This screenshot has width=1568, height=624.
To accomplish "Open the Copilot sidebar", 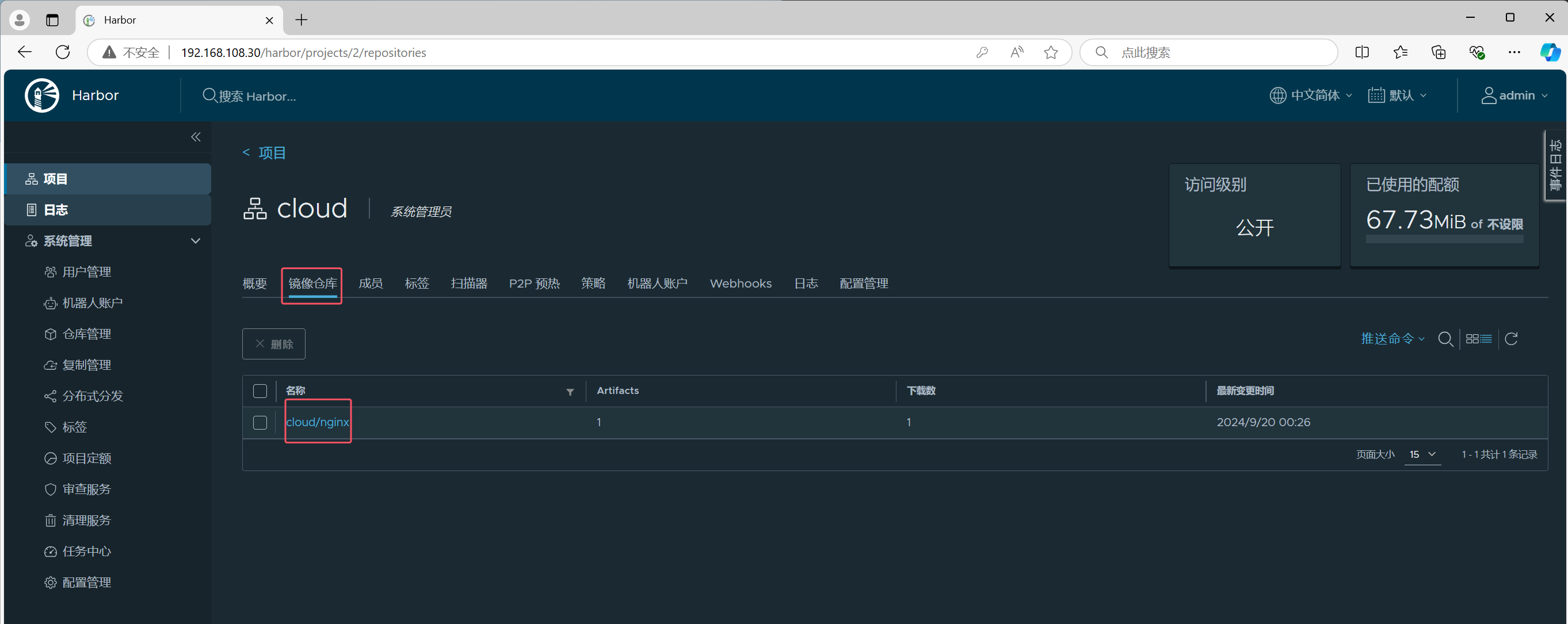I will tap(1550, 52).
